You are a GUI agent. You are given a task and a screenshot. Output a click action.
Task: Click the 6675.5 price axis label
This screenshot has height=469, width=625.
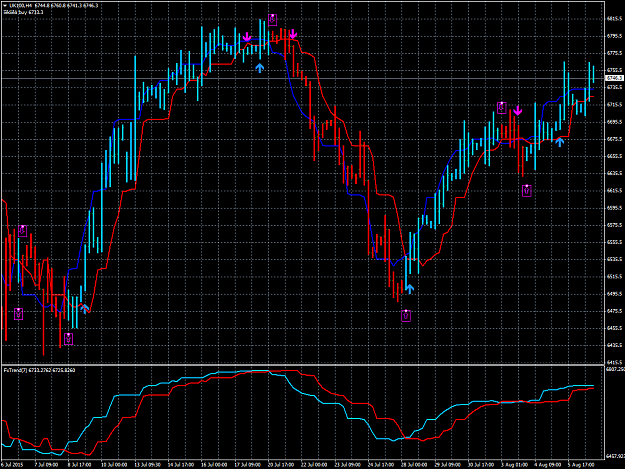tap(616, 139)
